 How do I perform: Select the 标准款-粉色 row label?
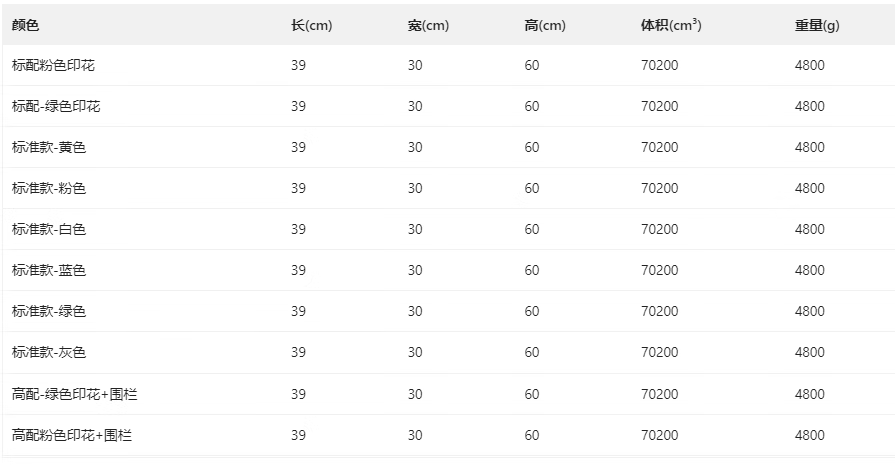click(x=49, y=188)
